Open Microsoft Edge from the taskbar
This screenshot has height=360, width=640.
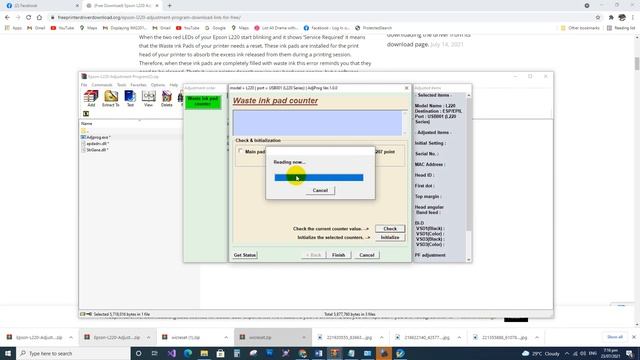188,353
